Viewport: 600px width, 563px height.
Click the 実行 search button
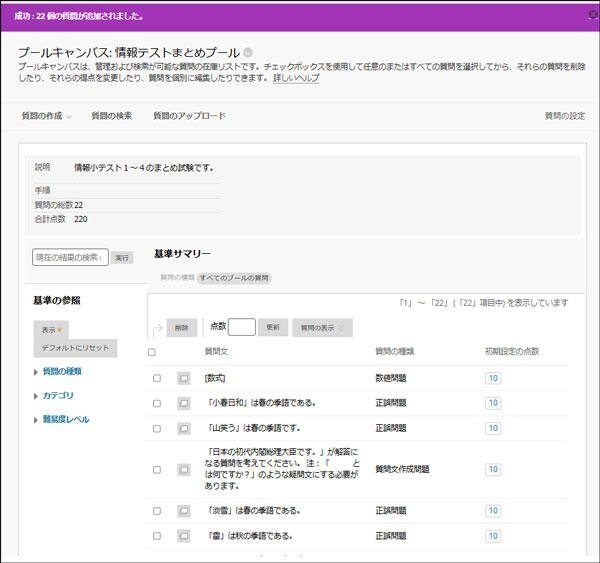point(122,258)
